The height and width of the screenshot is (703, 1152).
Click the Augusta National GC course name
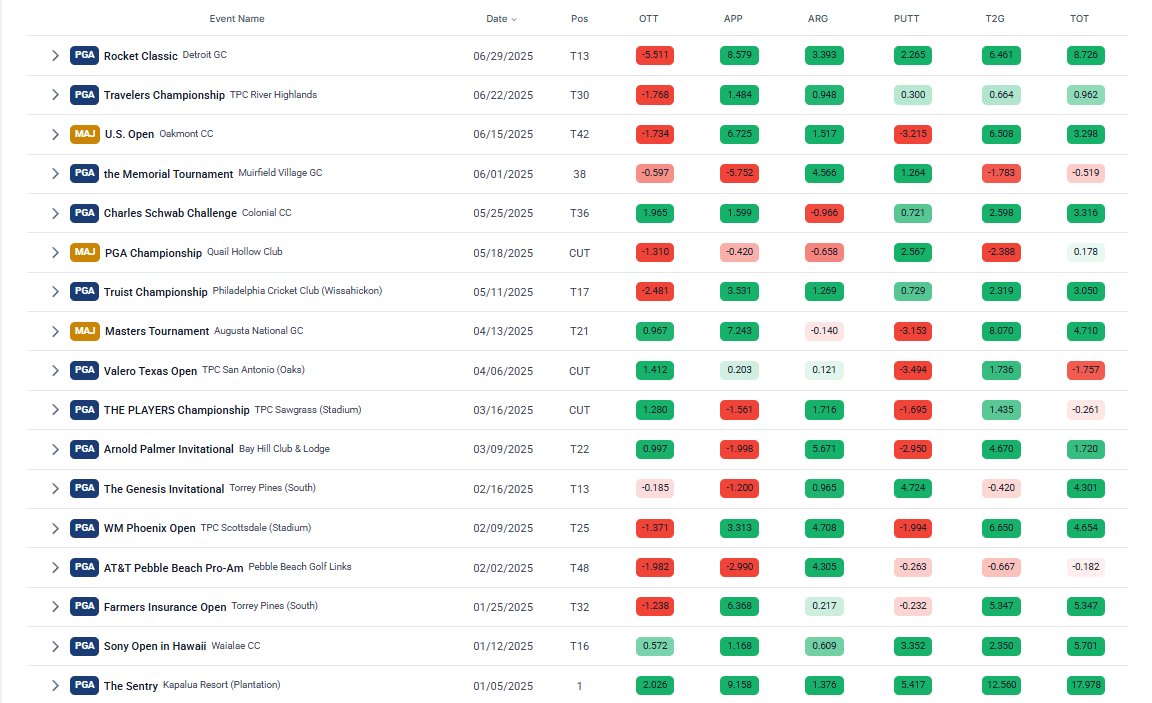click(259, 331)
